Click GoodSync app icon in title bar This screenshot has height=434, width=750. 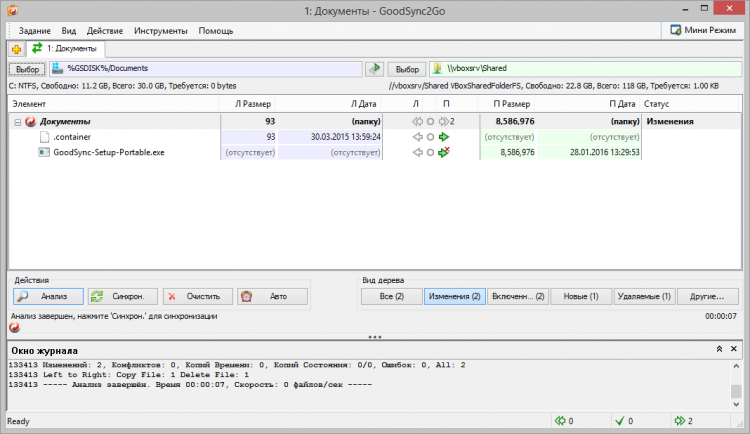point(12,10)
